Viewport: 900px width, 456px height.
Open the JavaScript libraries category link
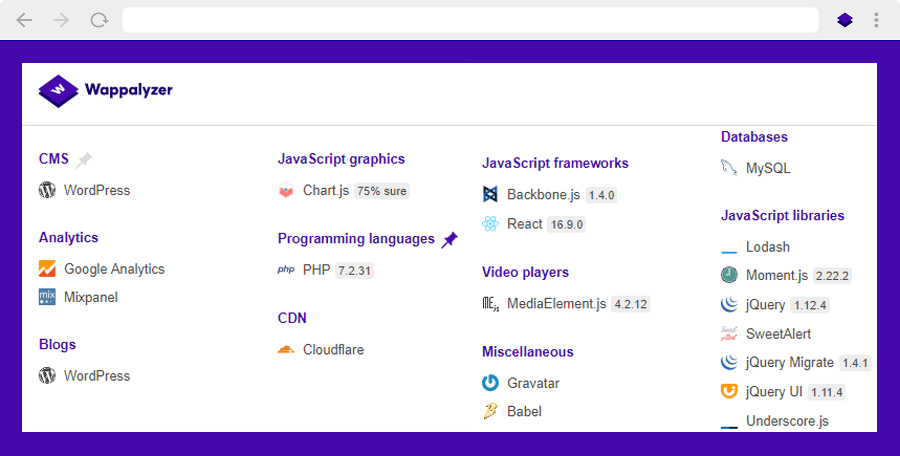782,215
